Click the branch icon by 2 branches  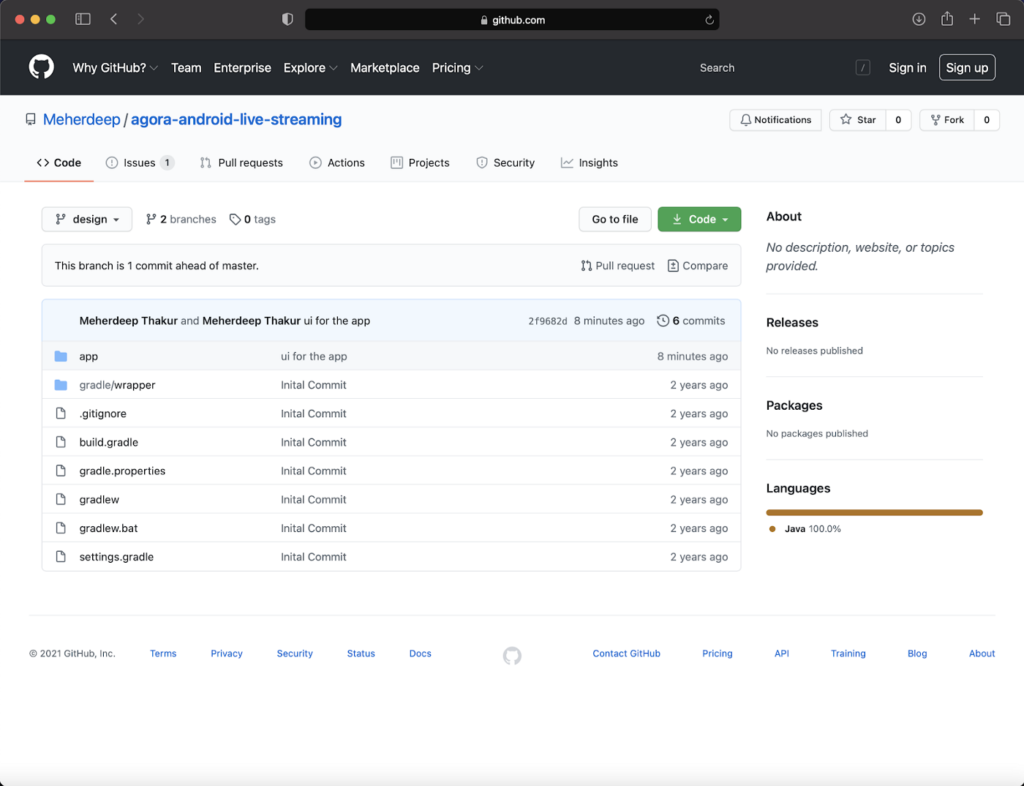coord(151,219)
